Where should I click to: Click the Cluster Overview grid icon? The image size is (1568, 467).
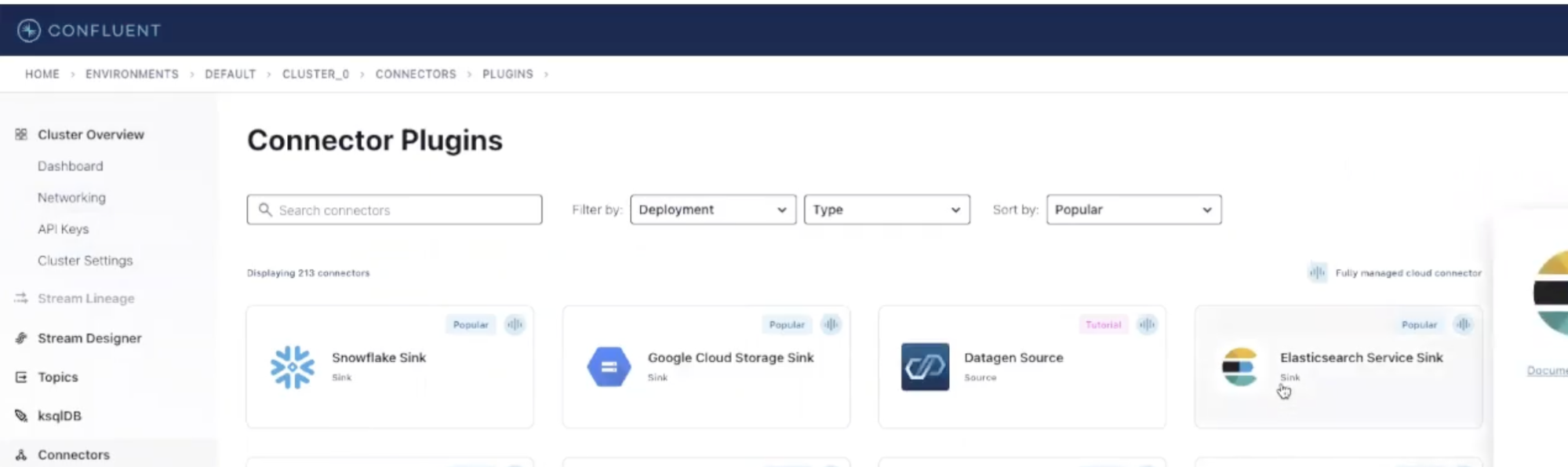(x=21, y=134)
